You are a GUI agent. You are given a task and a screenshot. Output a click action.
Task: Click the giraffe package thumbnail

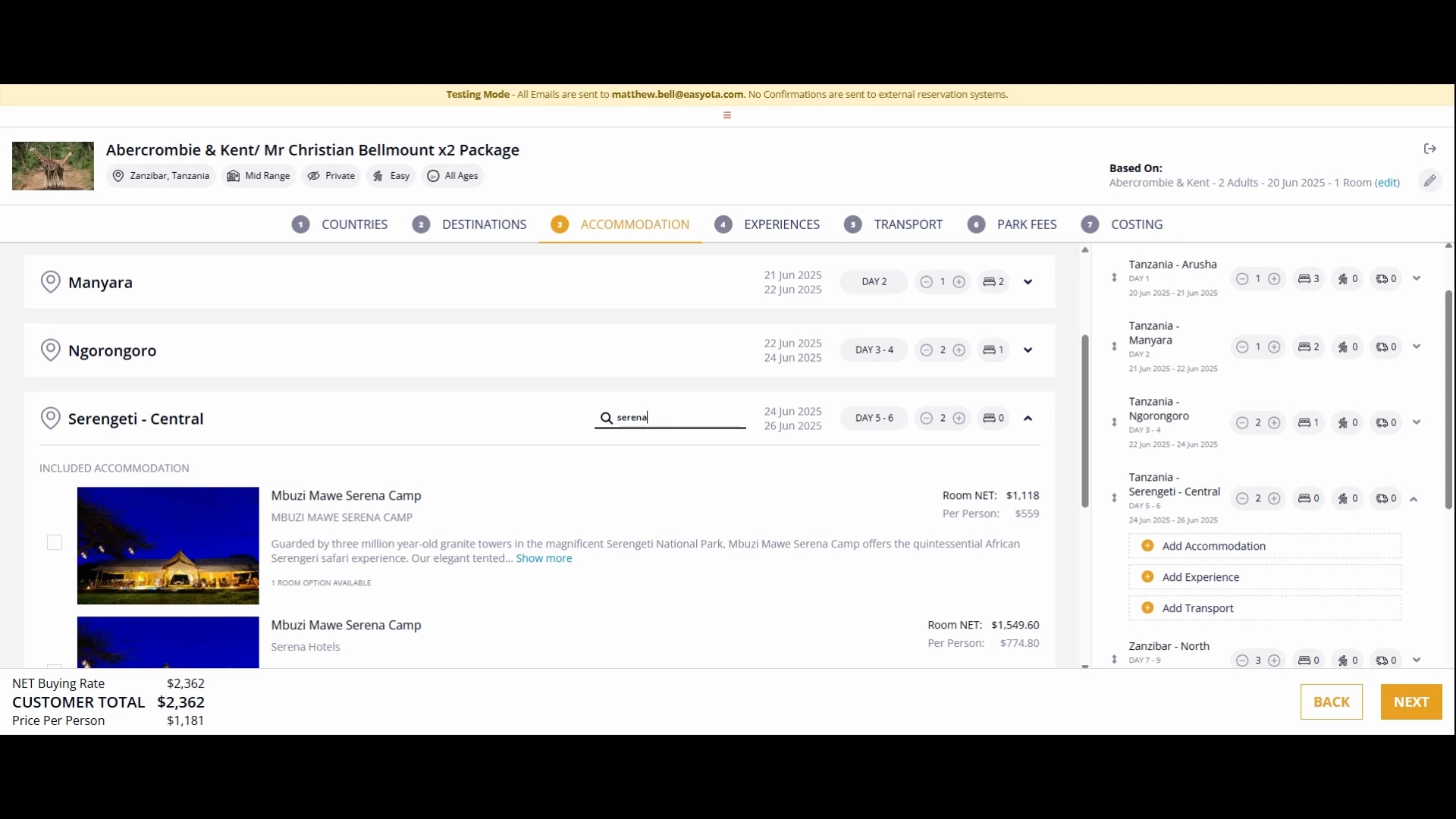53,166
